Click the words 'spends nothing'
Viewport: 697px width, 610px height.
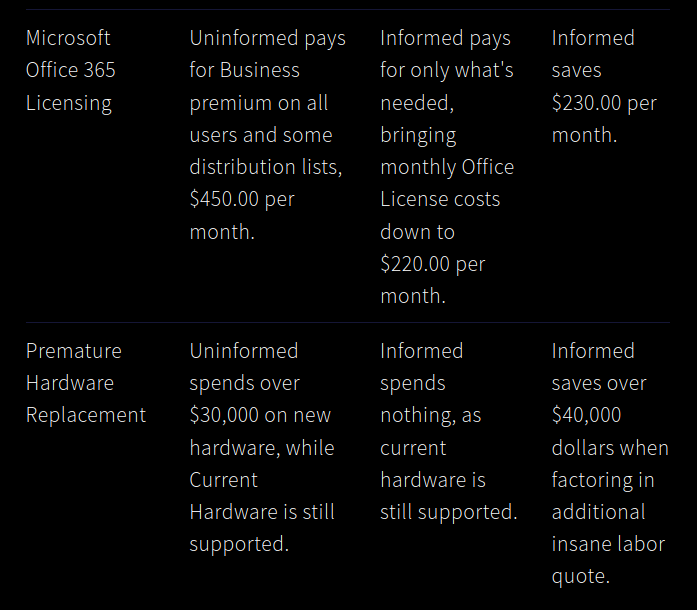click(x=413, y=399)
